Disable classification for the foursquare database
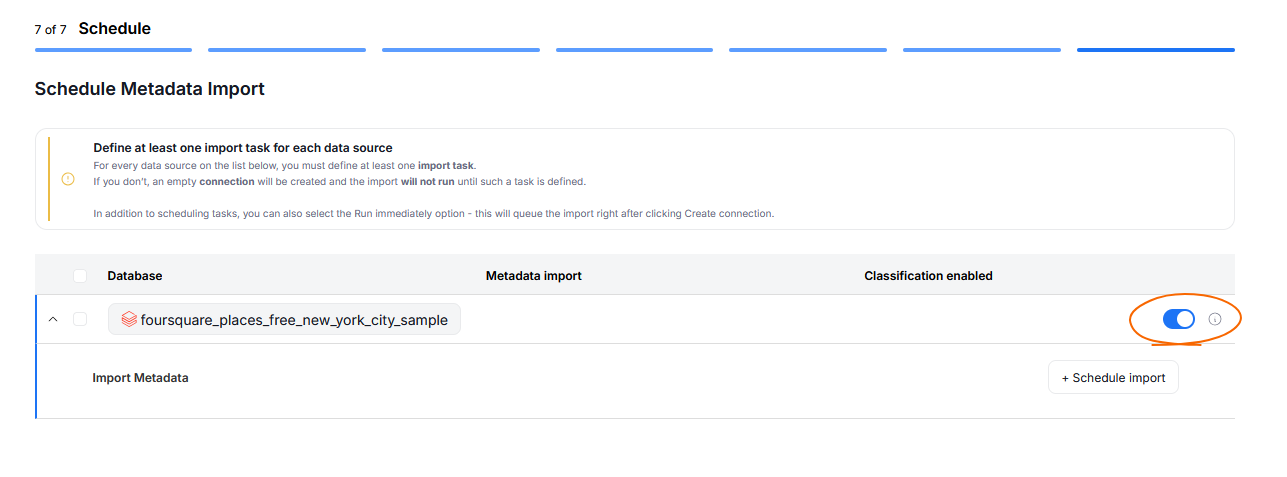The width and height of the screenshot is (1287, 477). [1178, 319]
